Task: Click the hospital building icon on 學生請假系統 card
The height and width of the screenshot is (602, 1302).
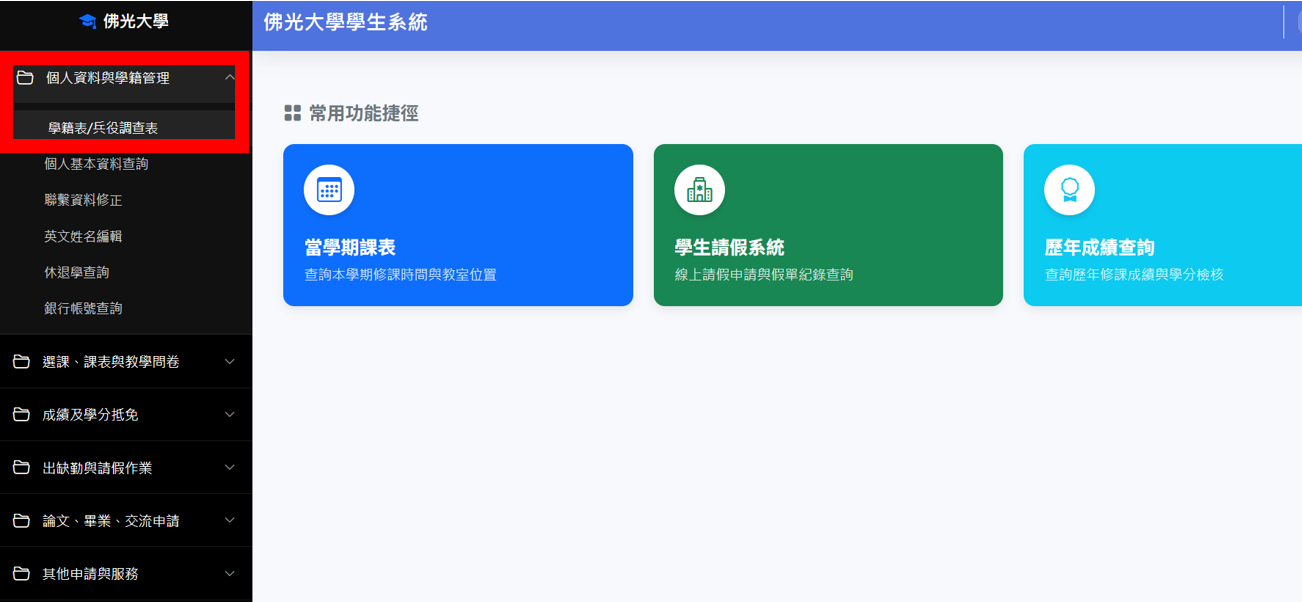Action: pyautogui.click(x=700, y=190)
